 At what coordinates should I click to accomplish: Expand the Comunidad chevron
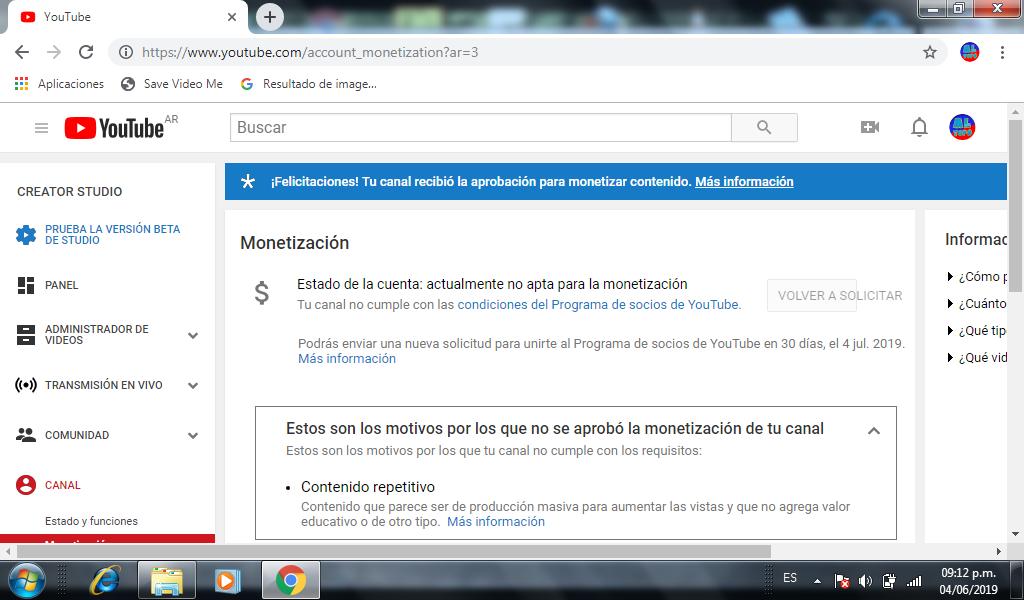coord(193,435)
